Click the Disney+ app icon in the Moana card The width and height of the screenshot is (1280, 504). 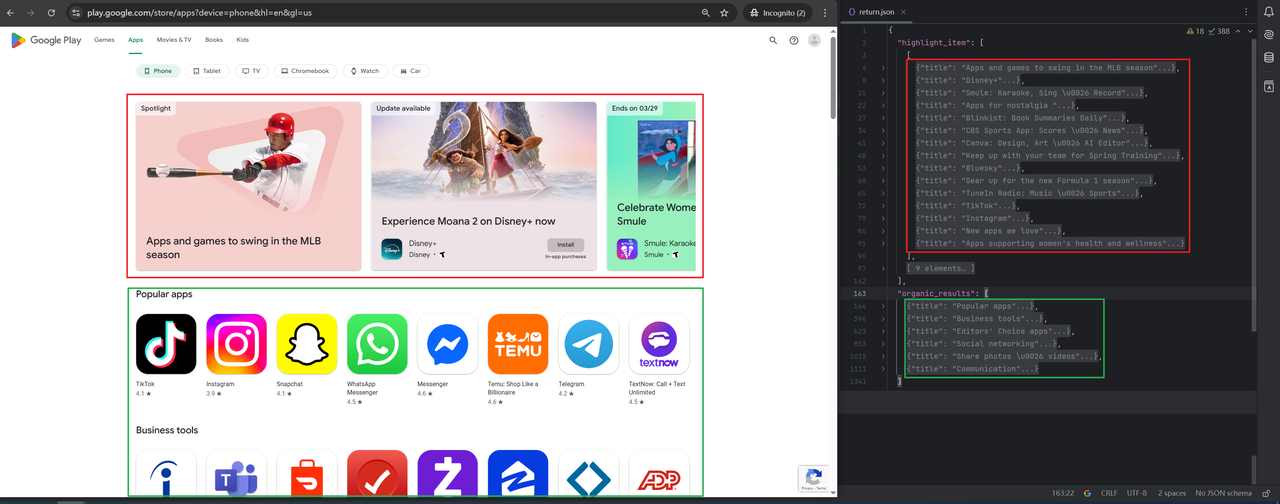pyautogui.click(x=392, y=249)
